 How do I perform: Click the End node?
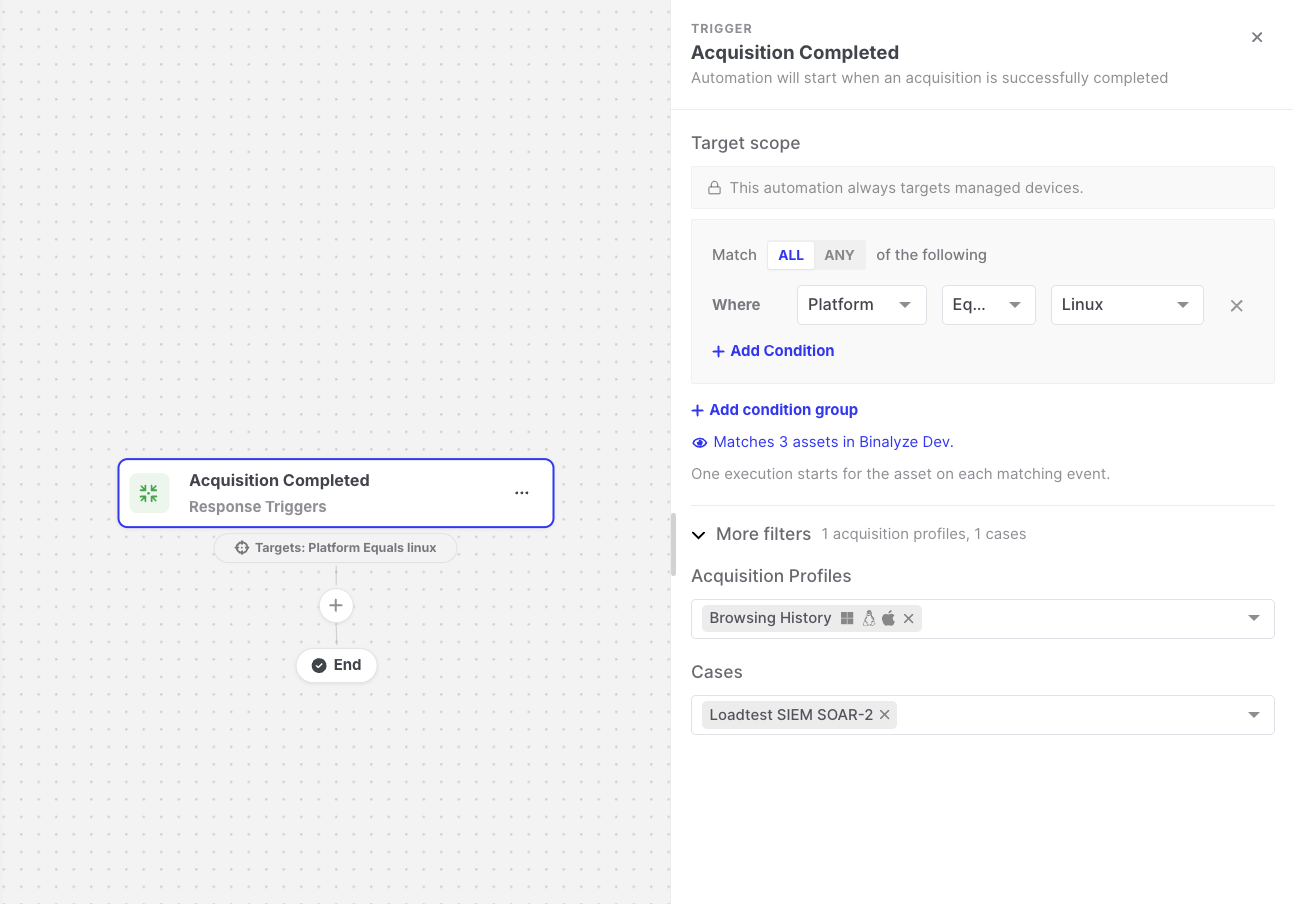click(x=336, y=665)
